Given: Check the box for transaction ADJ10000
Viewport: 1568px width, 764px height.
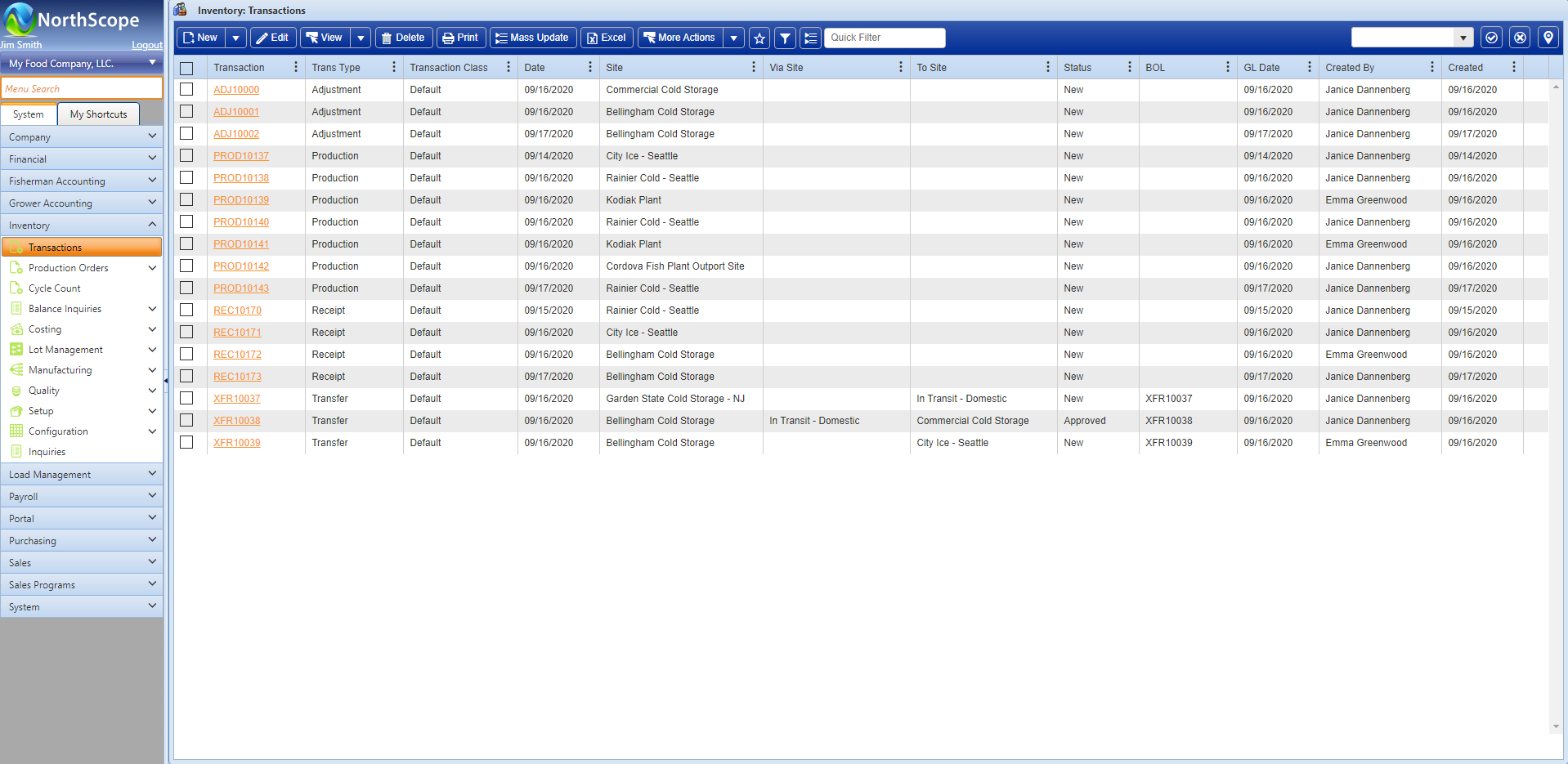Looking at the screenshot, I should [x=186, y=90].
